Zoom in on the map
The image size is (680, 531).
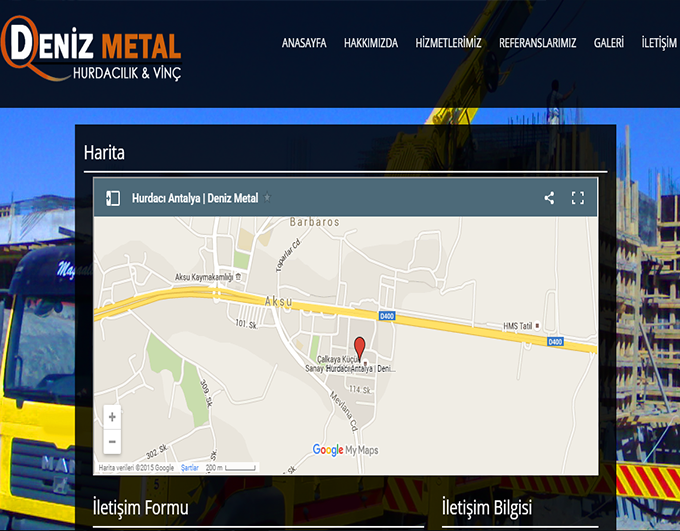click(x=112, y=417)
